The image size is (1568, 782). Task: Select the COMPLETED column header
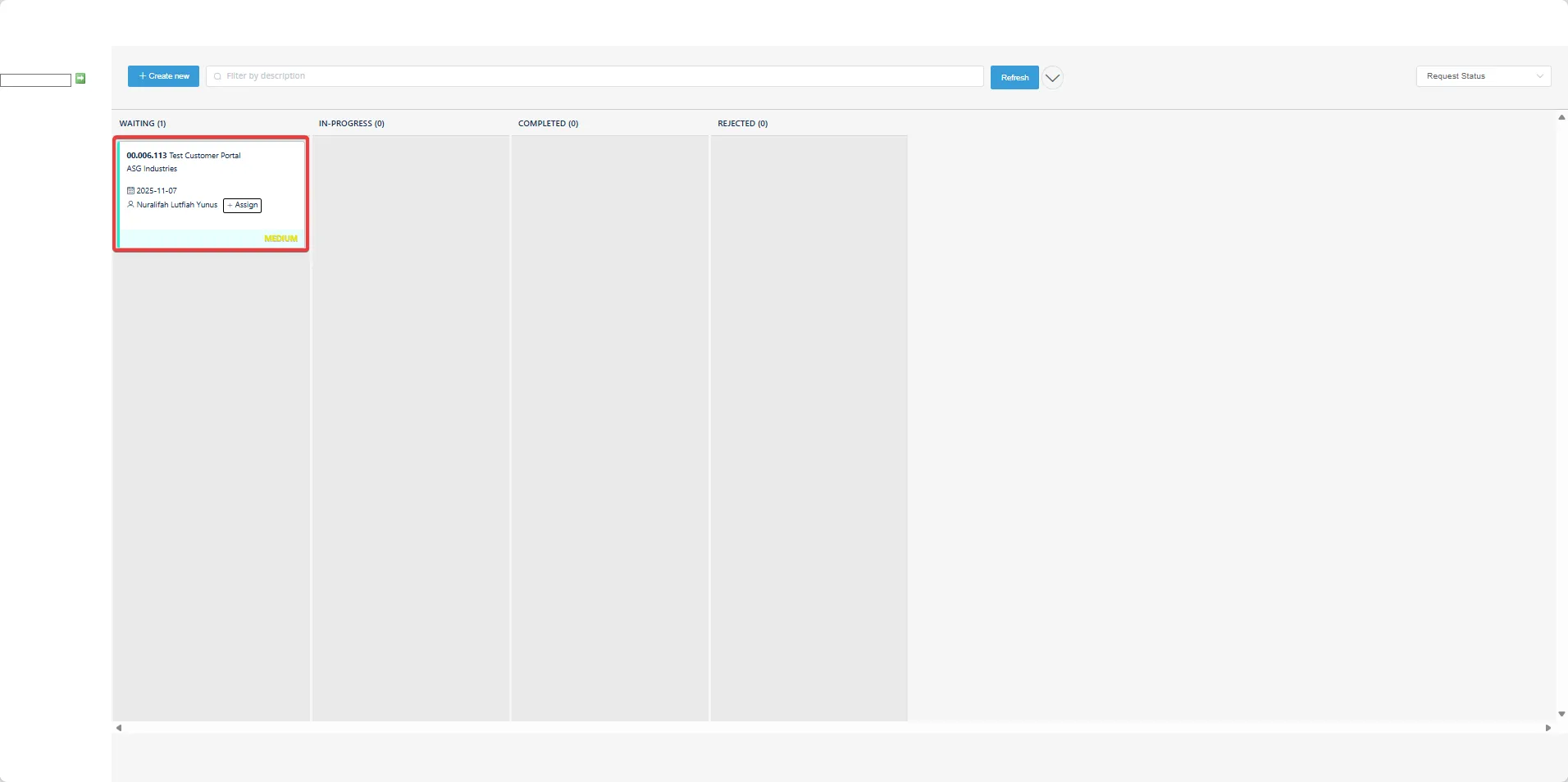[547, 123]
